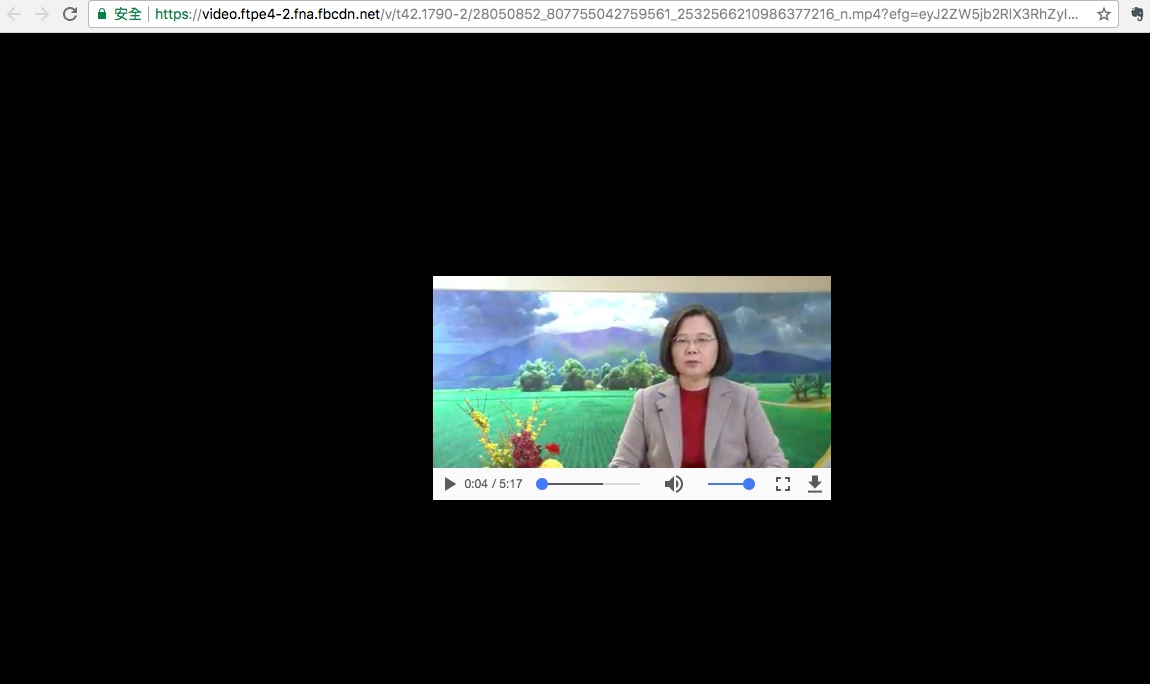
Task: Play the video
Action: pyautogui.click(x=450, y=484)
